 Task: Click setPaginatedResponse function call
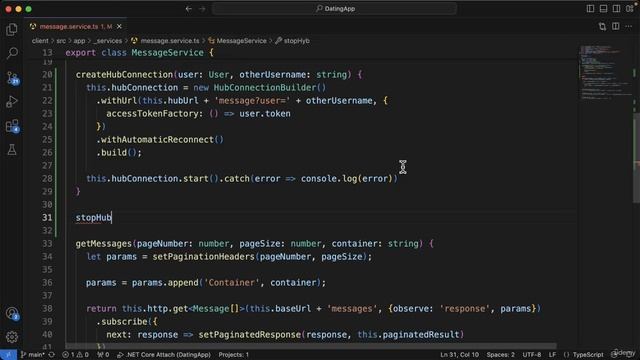coord(250,335)
